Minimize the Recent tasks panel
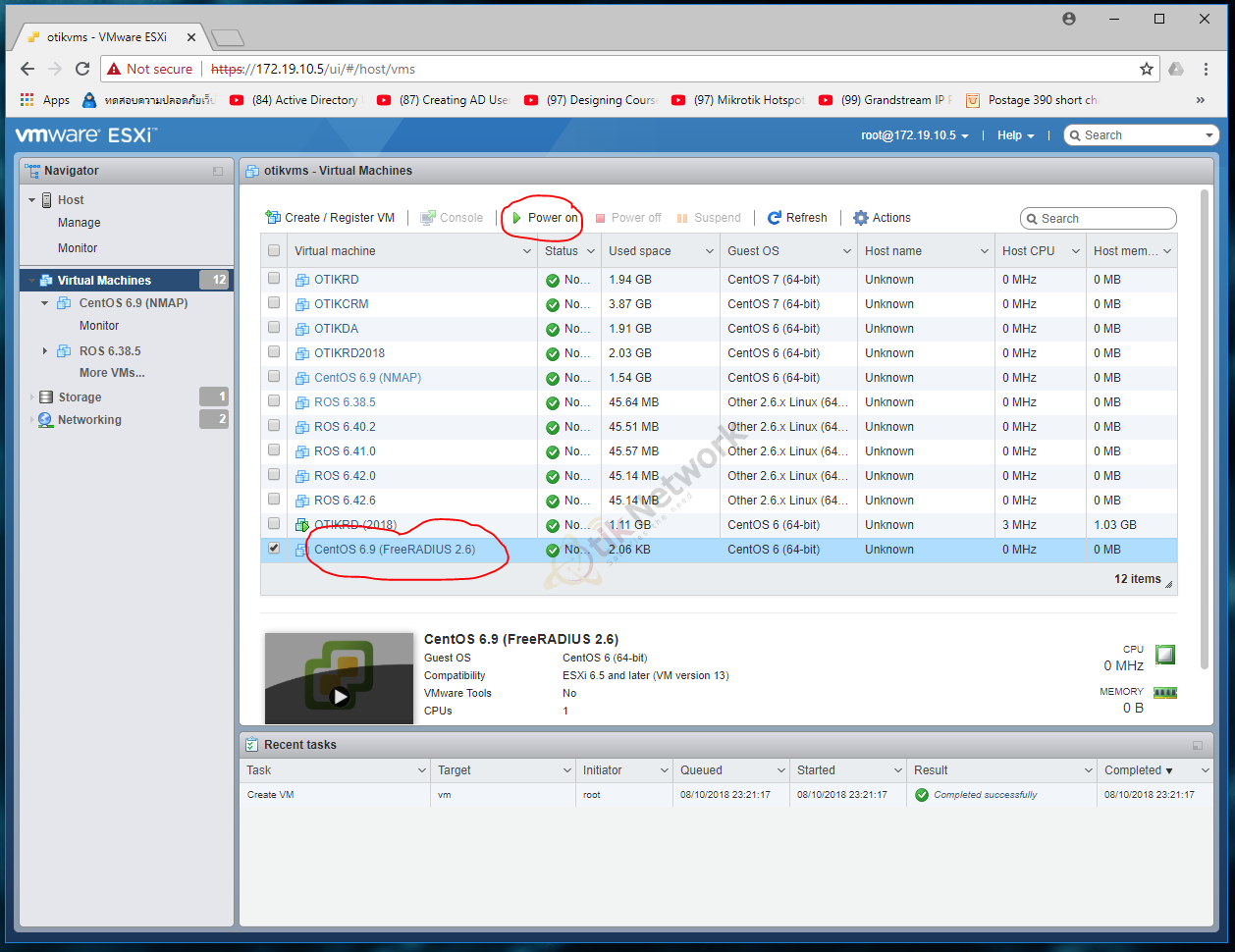1235x952 pixels. tap(1198, 745)
